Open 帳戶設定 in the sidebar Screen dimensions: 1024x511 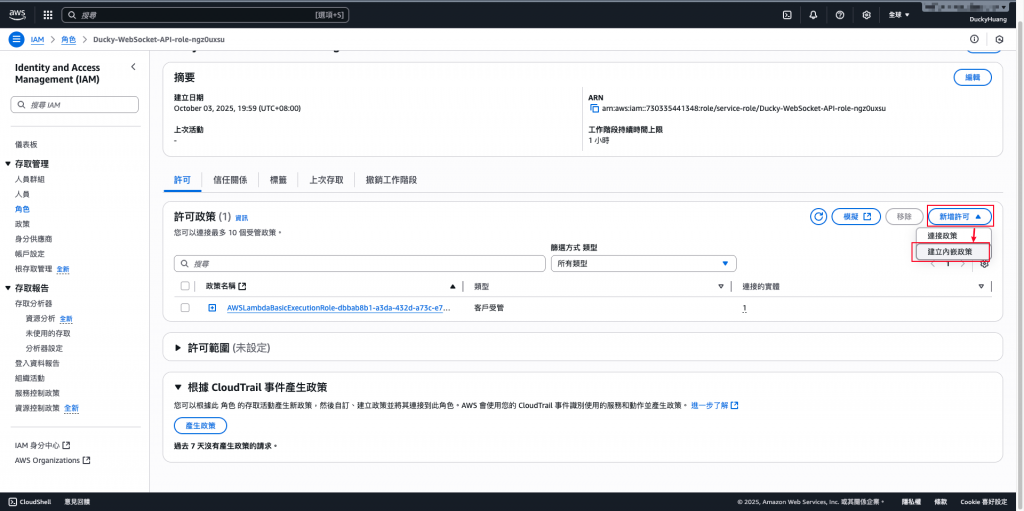click(x=30, y=254)
